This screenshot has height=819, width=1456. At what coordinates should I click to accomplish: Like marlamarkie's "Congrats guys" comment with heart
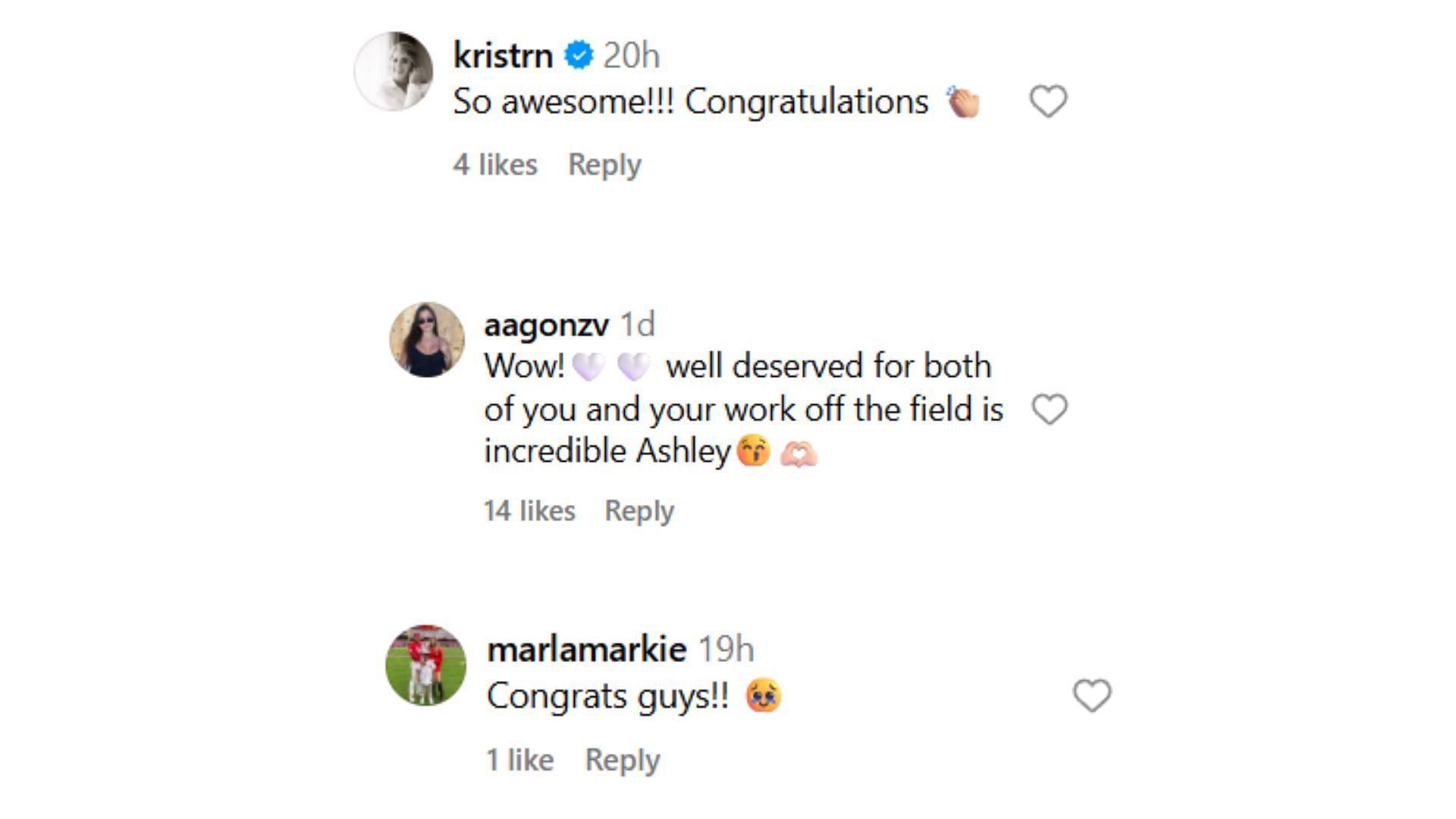pyautogui.click(x=1092, y=695)
